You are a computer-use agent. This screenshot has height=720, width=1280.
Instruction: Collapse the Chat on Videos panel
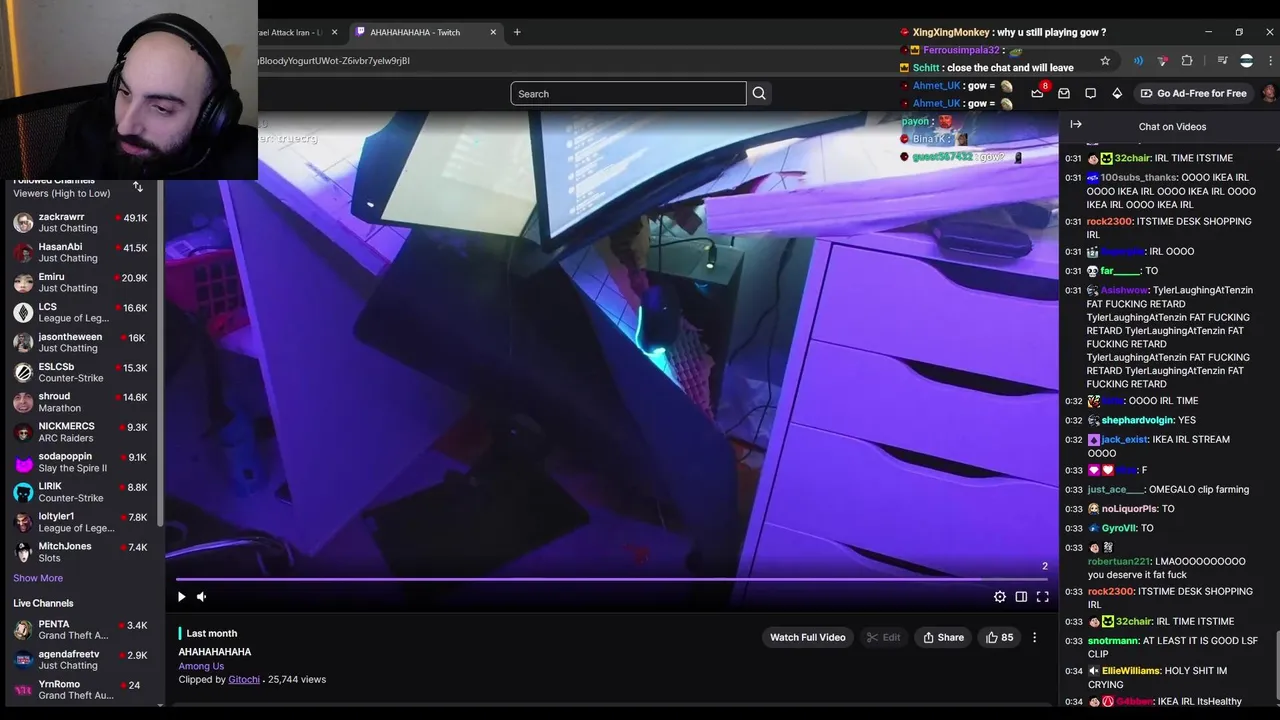(x=1076, y=125)
